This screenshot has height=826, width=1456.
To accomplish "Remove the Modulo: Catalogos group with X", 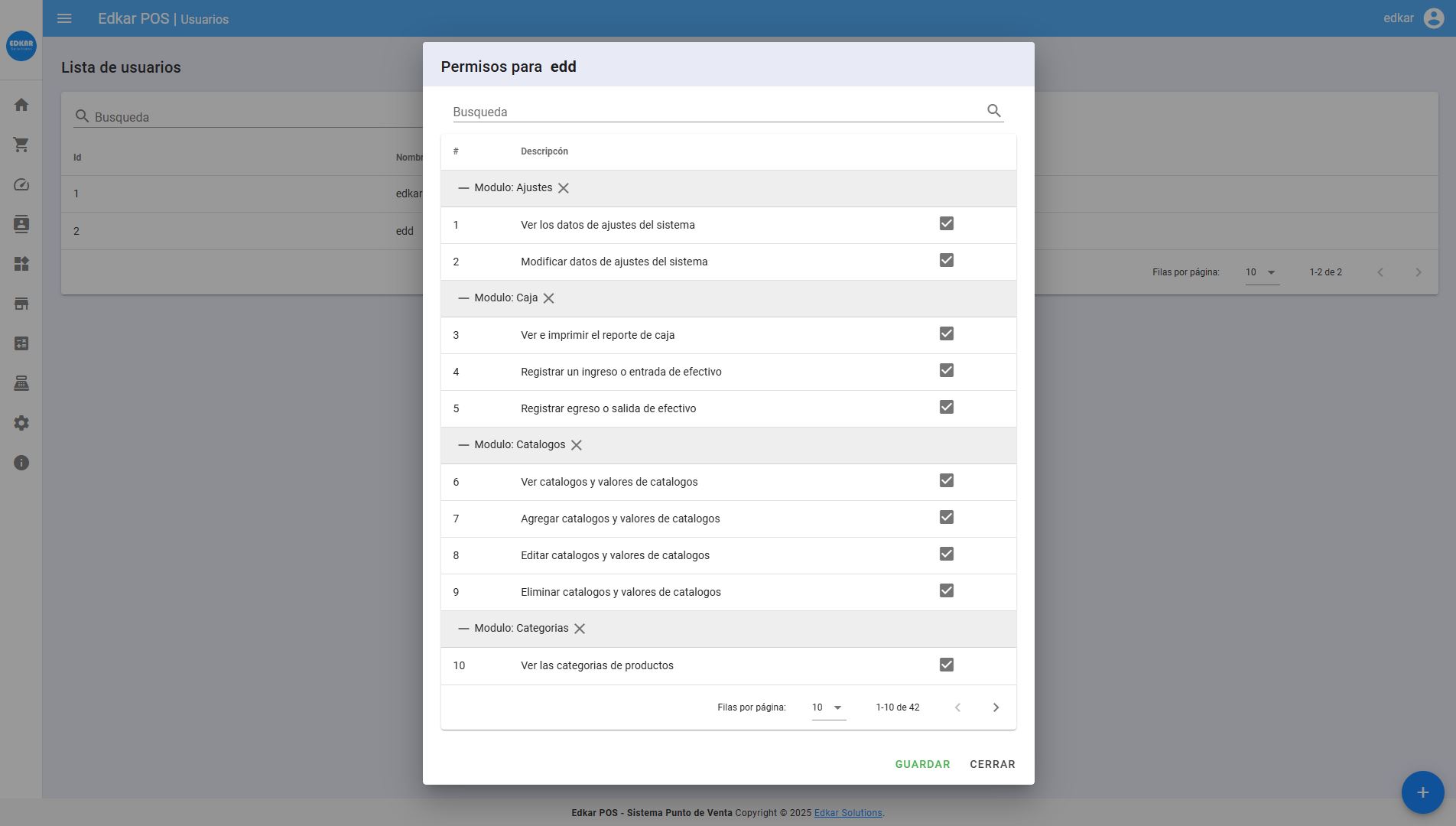I will [x=577, y=445].
